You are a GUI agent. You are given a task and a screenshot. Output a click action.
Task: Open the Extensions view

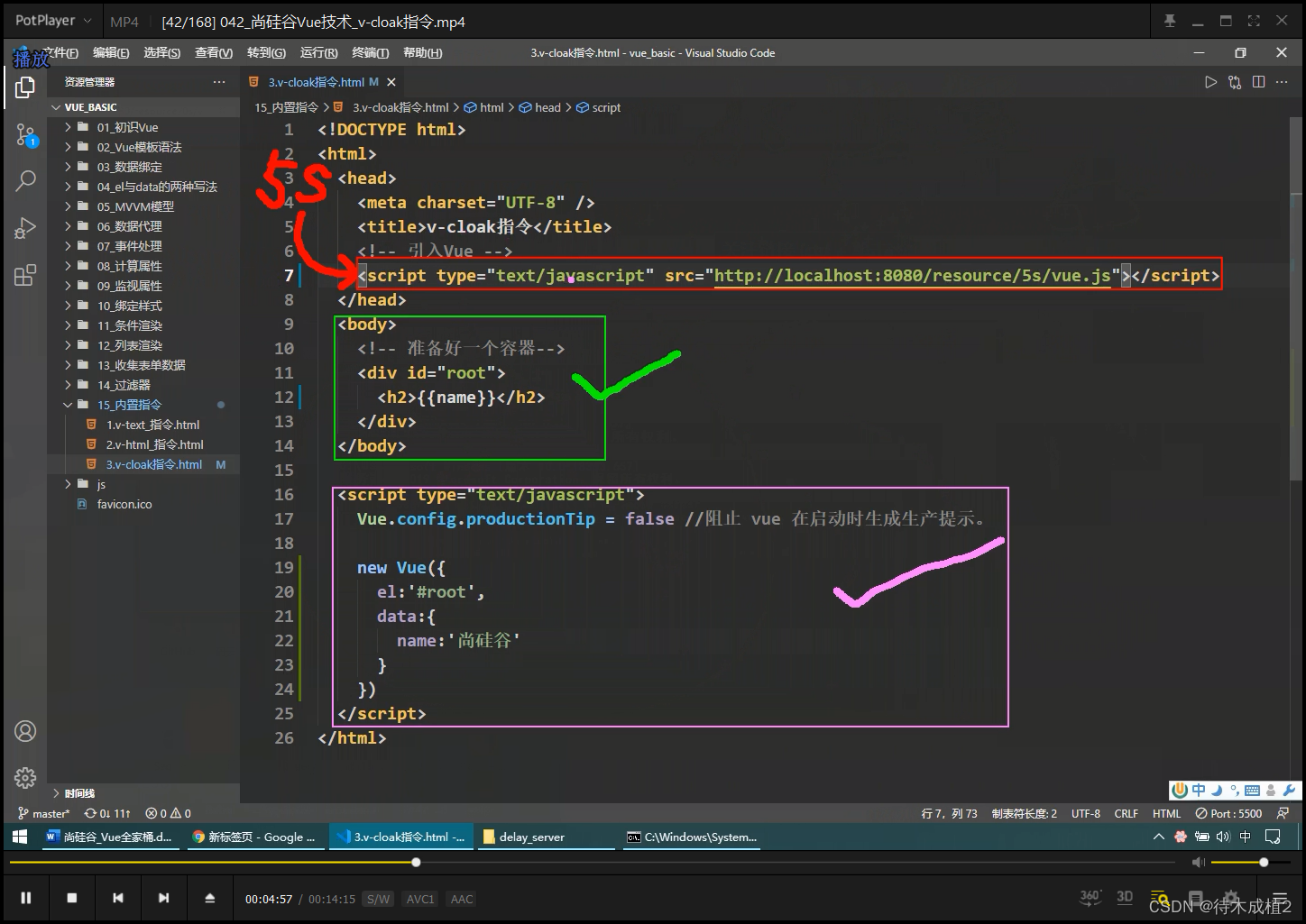[25, 275]
